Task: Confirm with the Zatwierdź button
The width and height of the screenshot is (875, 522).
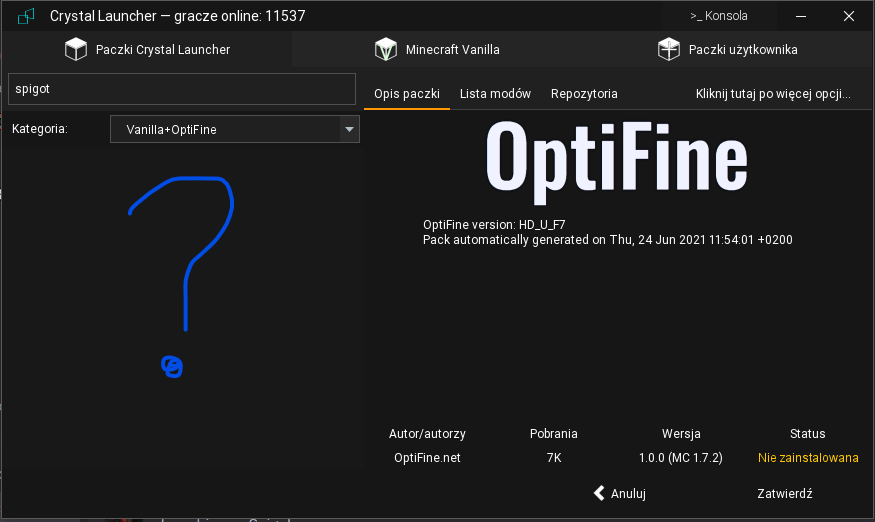Action: pos(785,494)
